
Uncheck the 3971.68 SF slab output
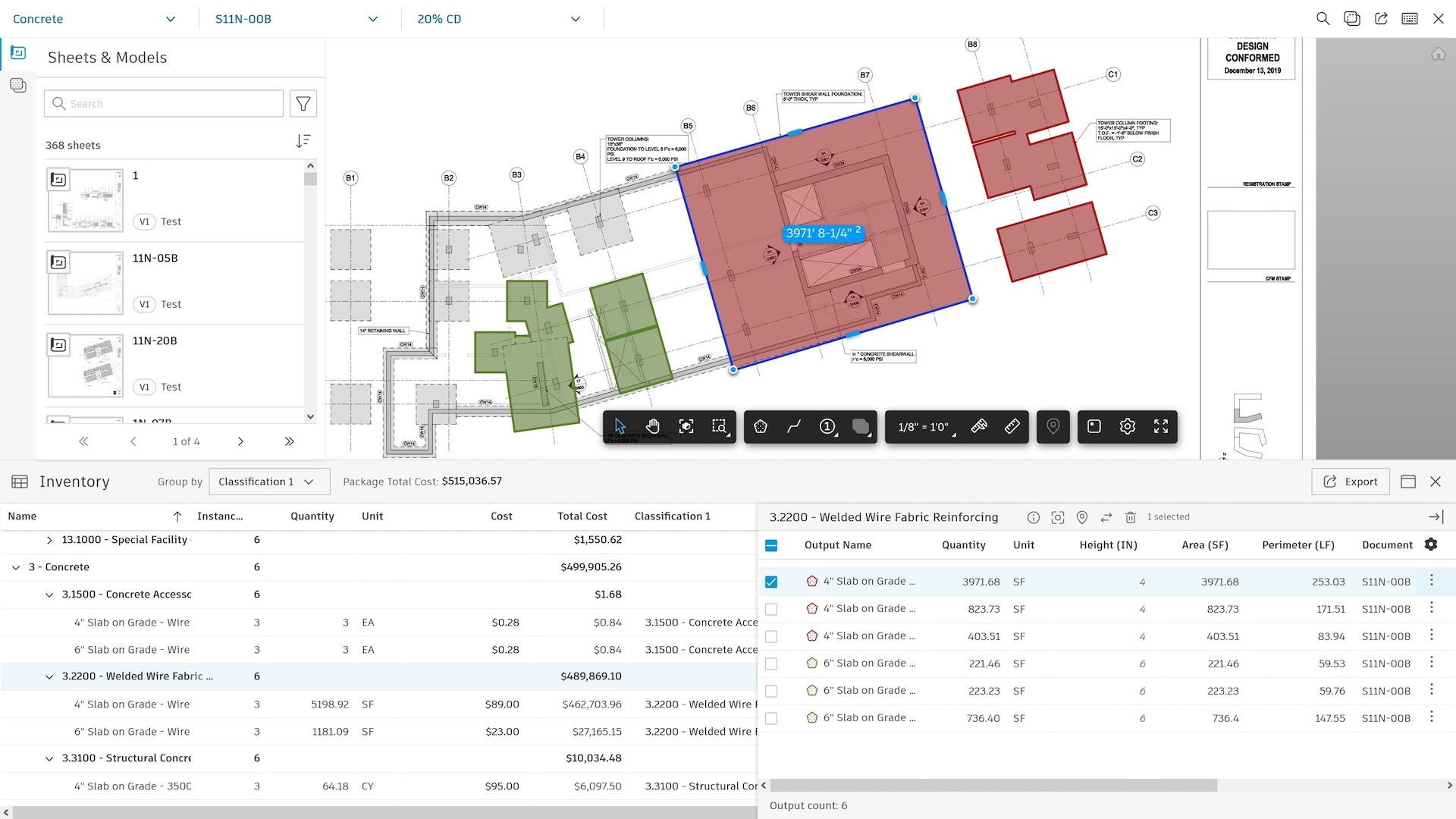(x=771, y=582)
